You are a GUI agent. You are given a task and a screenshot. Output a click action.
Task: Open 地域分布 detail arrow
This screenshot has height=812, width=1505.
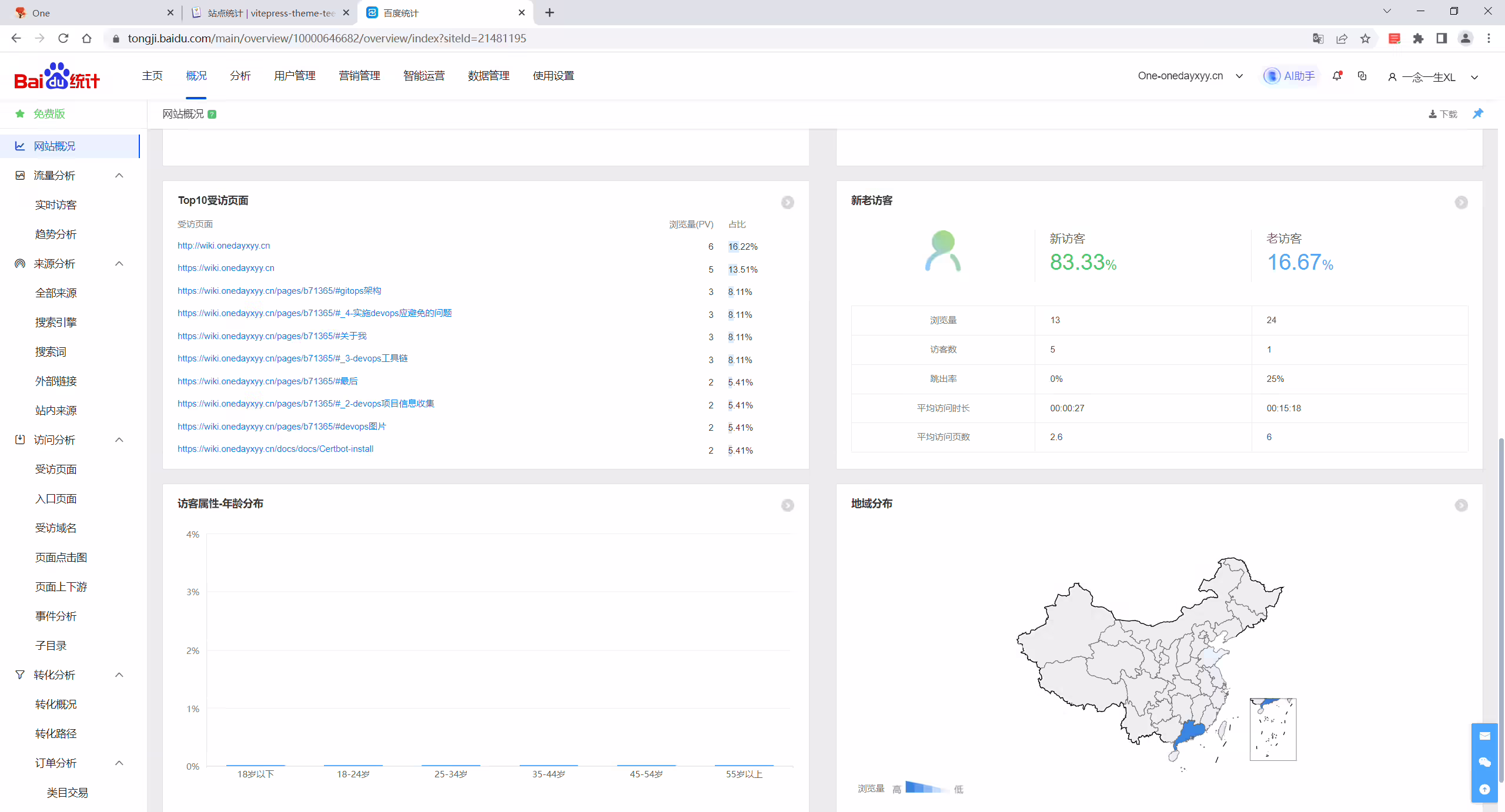[x=1461, y=505]
